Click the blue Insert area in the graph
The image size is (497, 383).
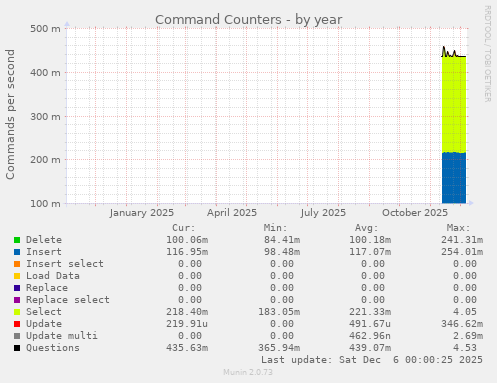pos(454,178)
